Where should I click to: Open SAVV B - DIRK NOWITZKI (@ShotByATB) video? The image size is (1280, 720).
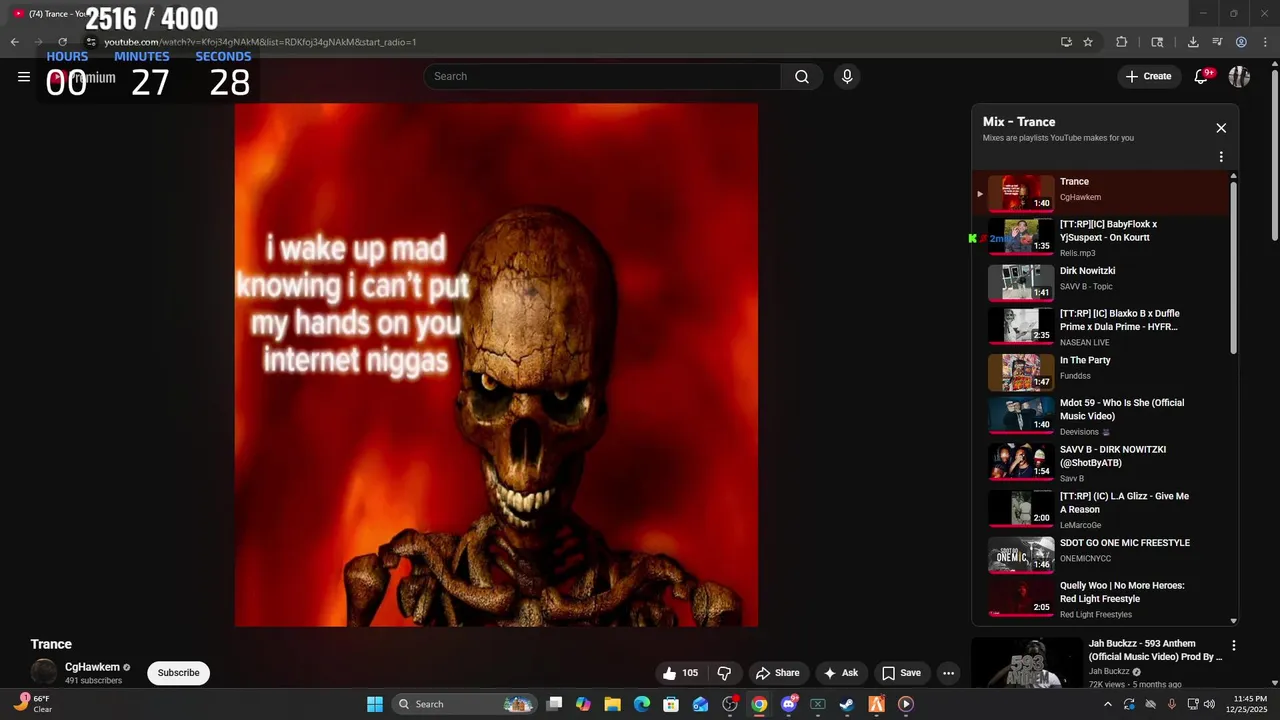1113,456
